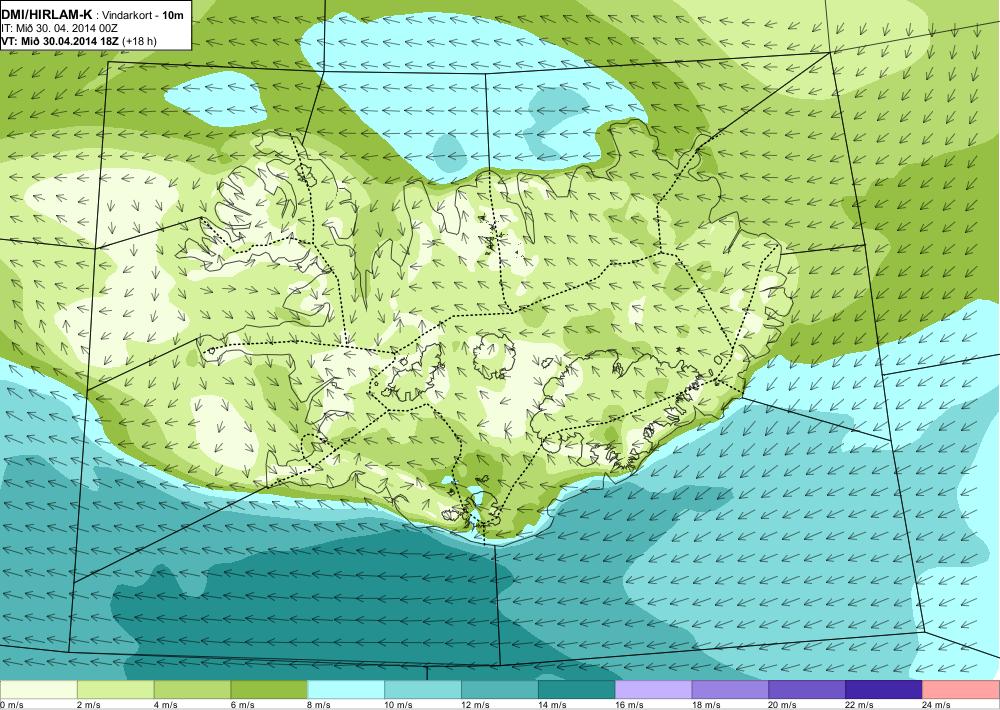Click the 'DMI/HIRLAM-K' model title

[x=47, y=15]
